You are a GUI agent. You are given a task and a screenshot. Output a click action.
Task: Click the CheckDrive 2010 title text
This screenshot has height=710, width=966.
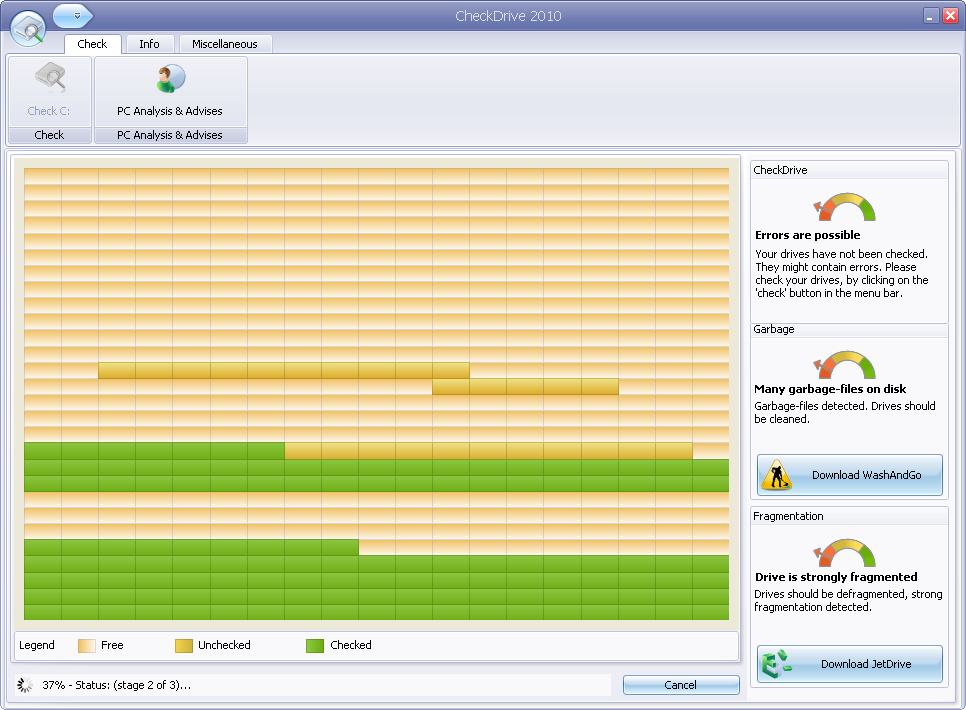pos(508,16)
